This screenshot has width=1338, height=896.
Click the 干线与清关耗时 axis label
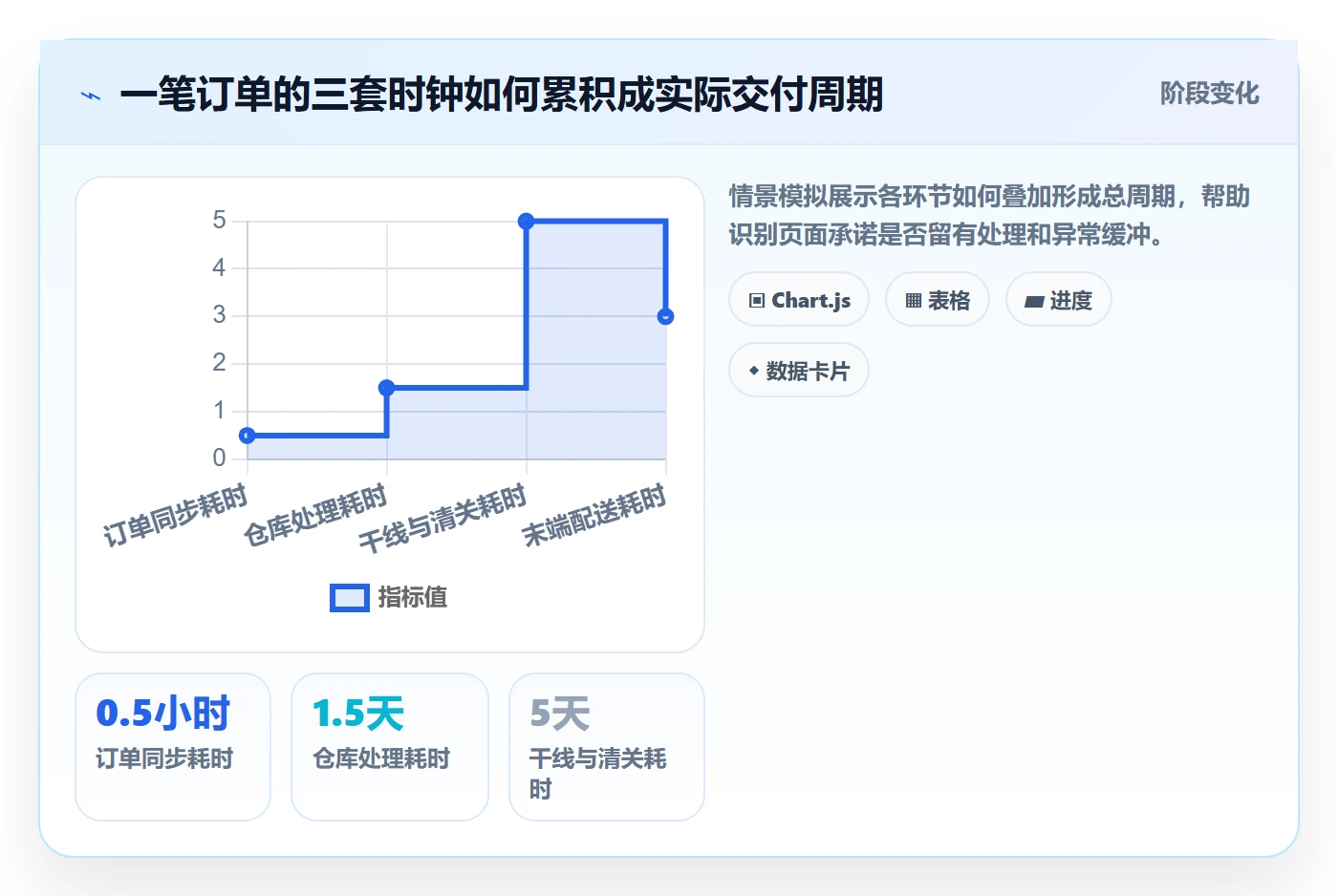coord(443,519)
